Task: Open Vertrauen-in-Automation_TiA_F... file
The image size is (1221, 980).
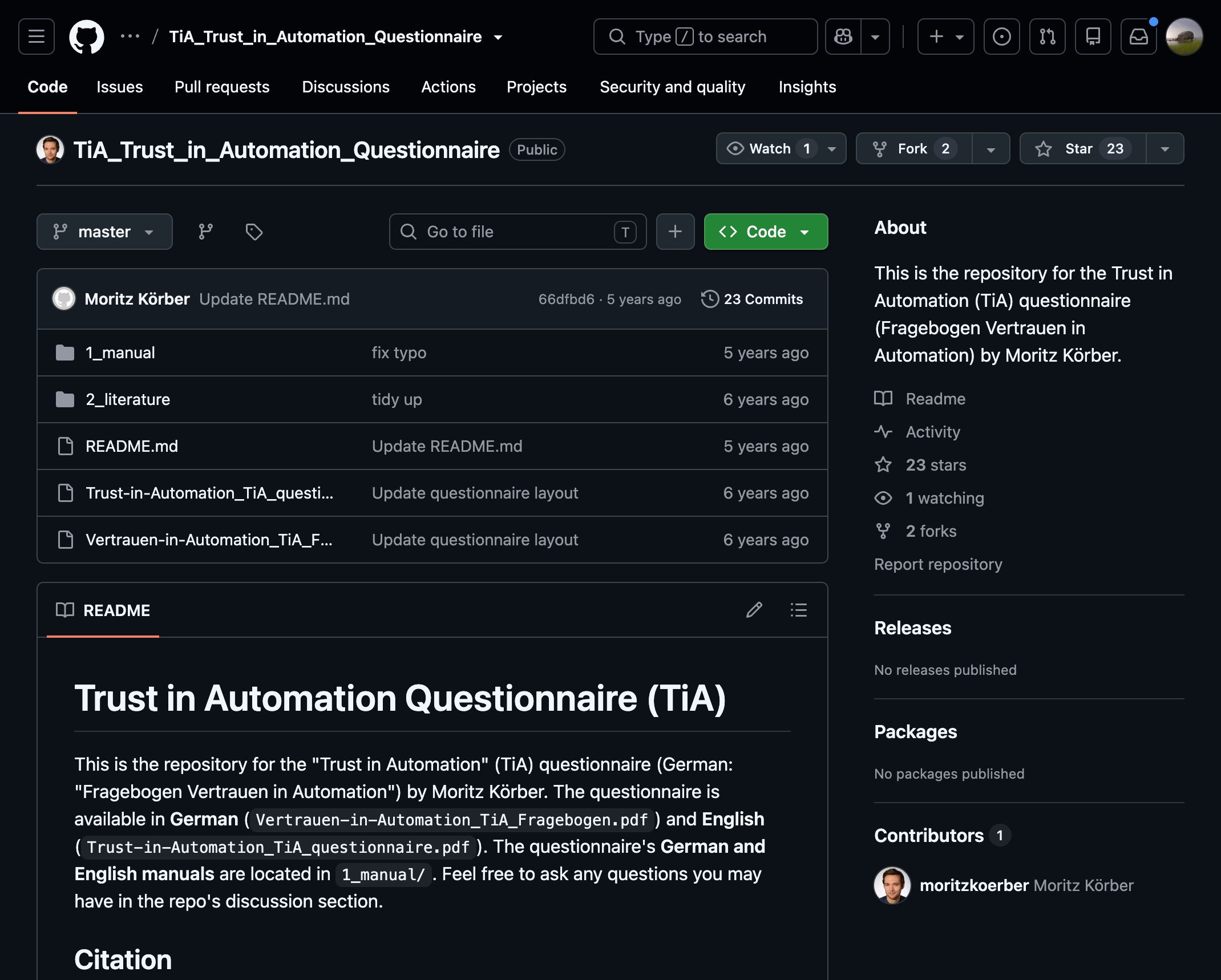Action: (209, 540)
